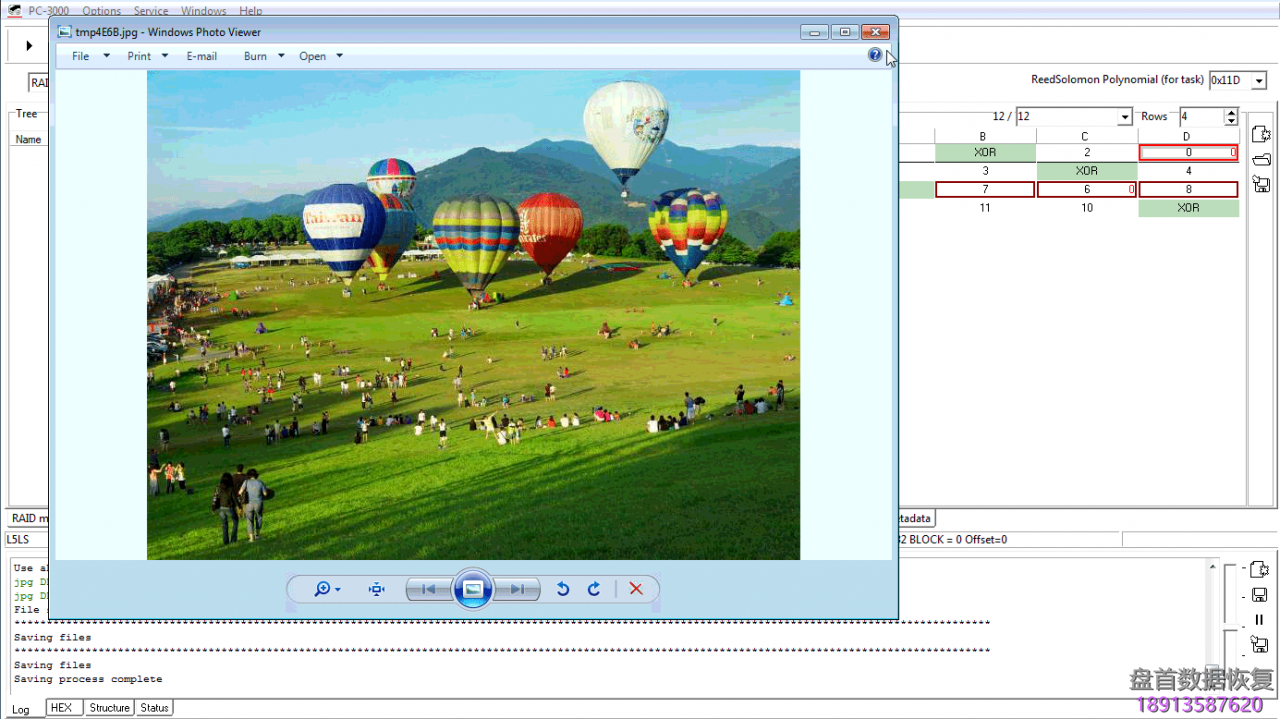1280x719 pixels.
Task: Click the pause icon beside the log panel
Action: tap(1259, 619)
